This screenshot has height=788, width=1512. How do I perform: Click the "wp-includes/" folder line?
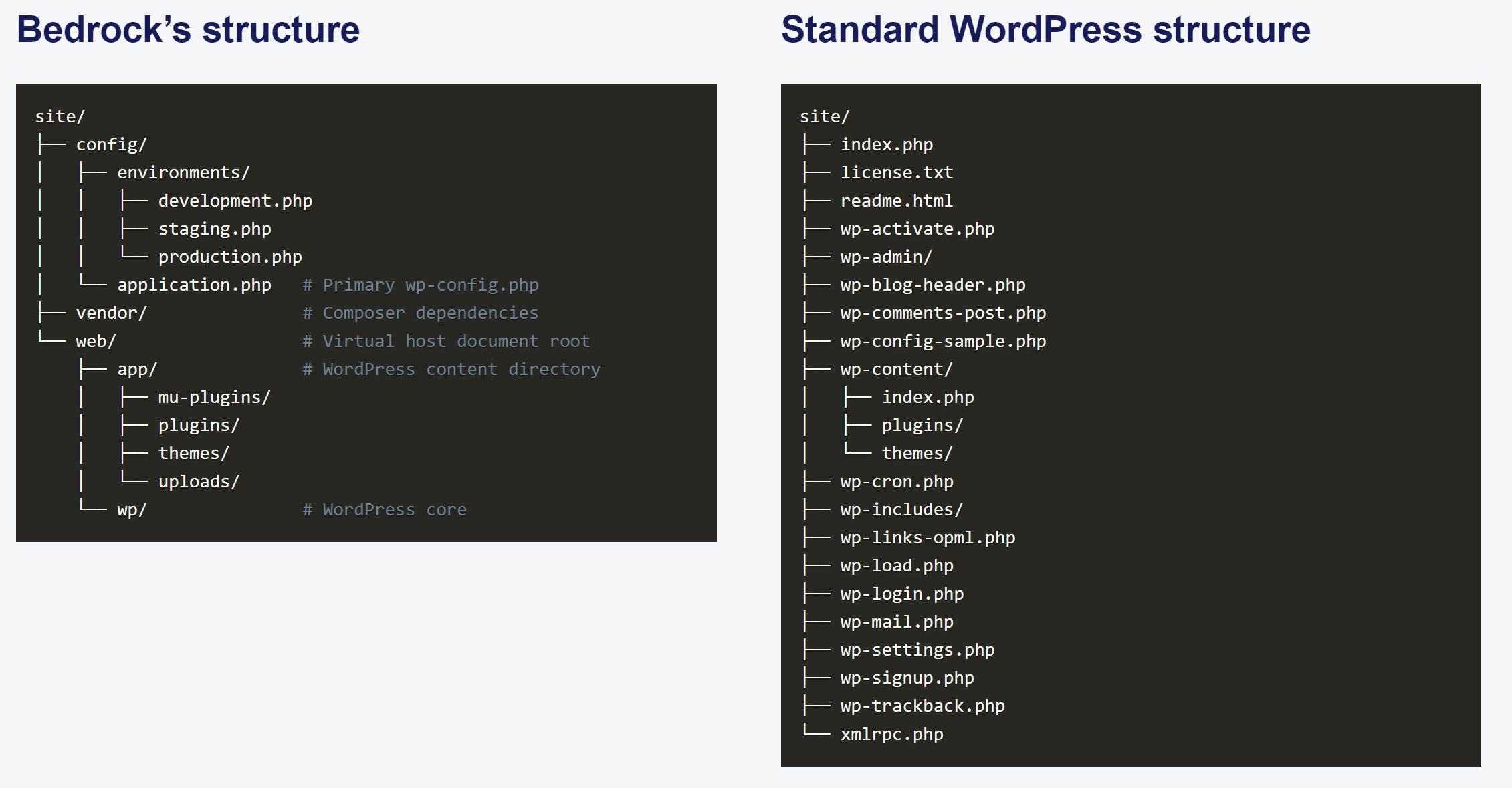click(x=902, y=509)
